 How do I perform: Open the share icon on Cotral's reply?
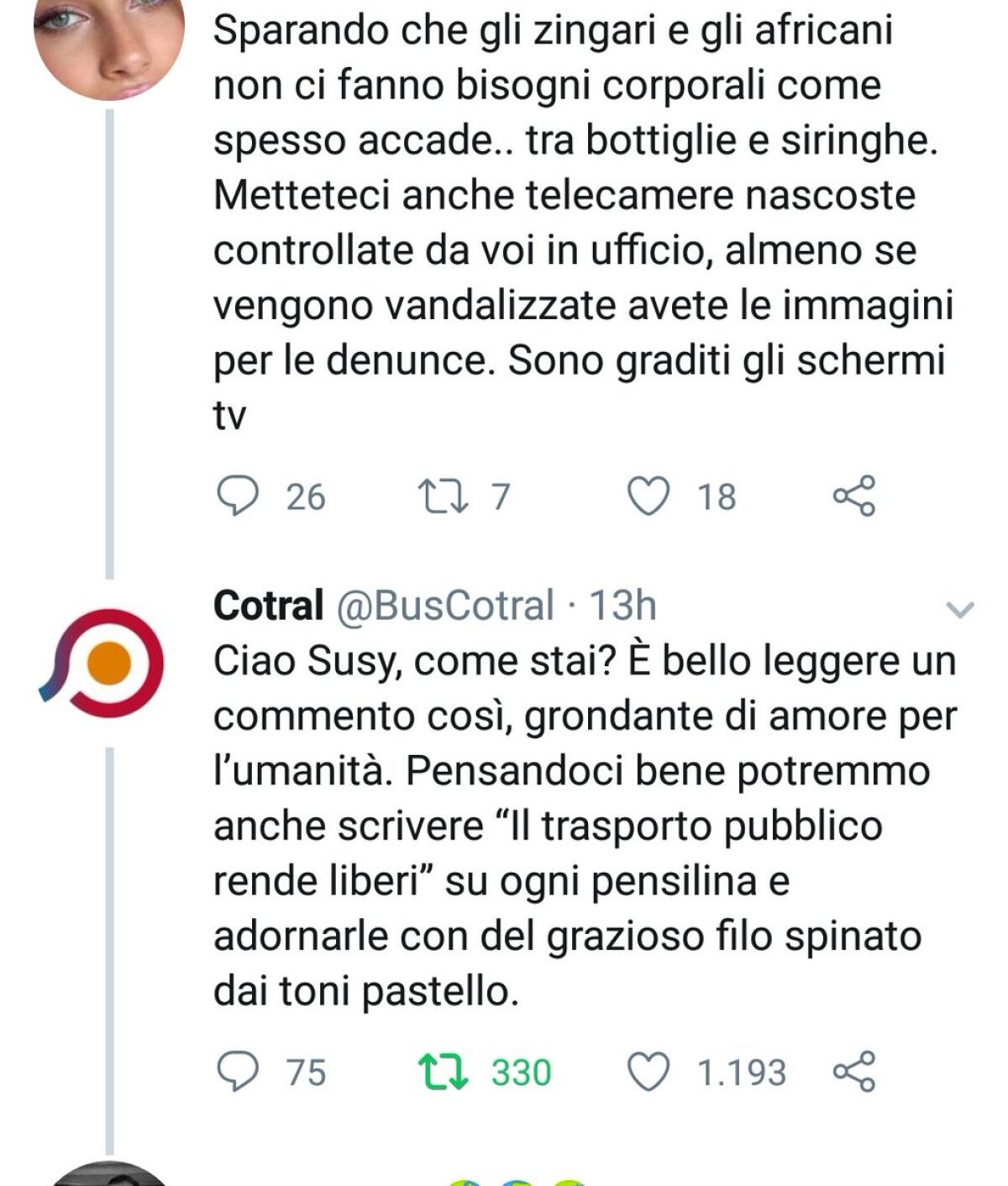(855, 1072)
